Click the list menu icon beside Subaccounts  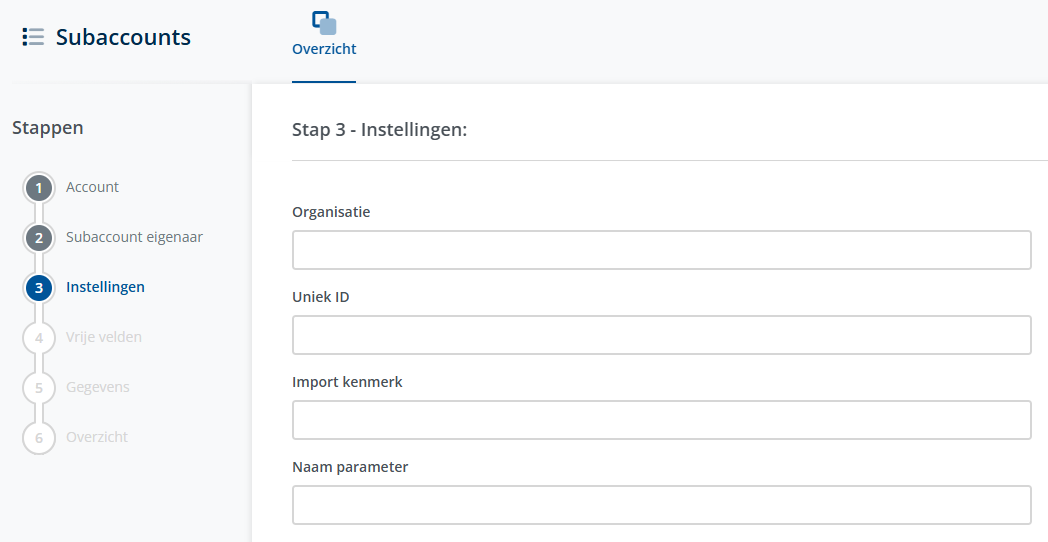(33, 38)
